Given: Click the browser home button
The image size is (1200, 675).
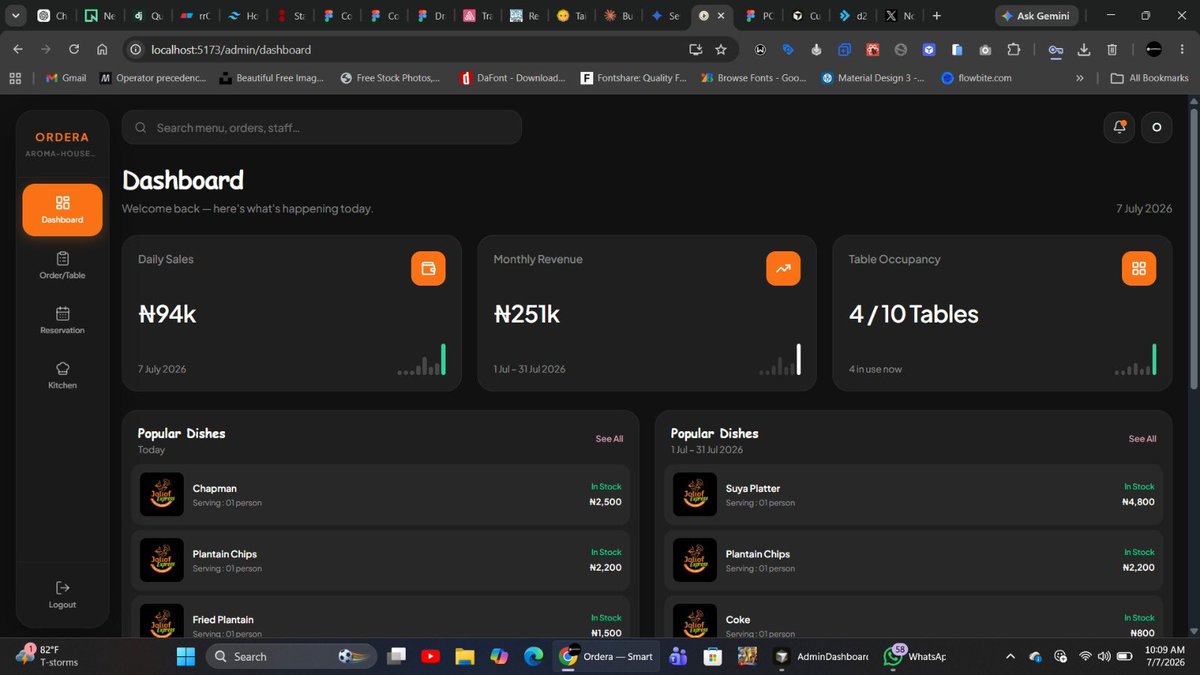Looking at the screenshot, I should tap(102, 49).
